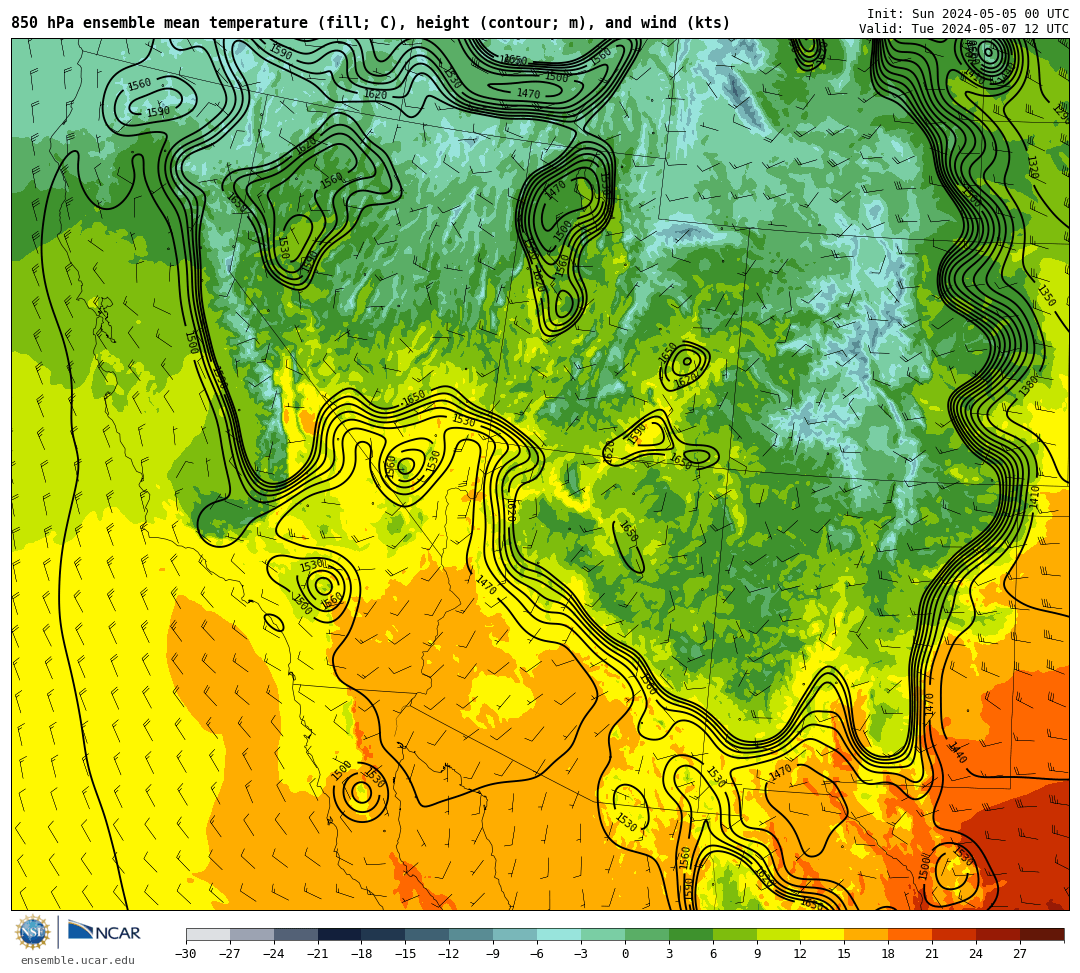1080x973 pixels.
Task: Pick the orange 18 to 21 colorbar swatch
Action: coord(911,934)
